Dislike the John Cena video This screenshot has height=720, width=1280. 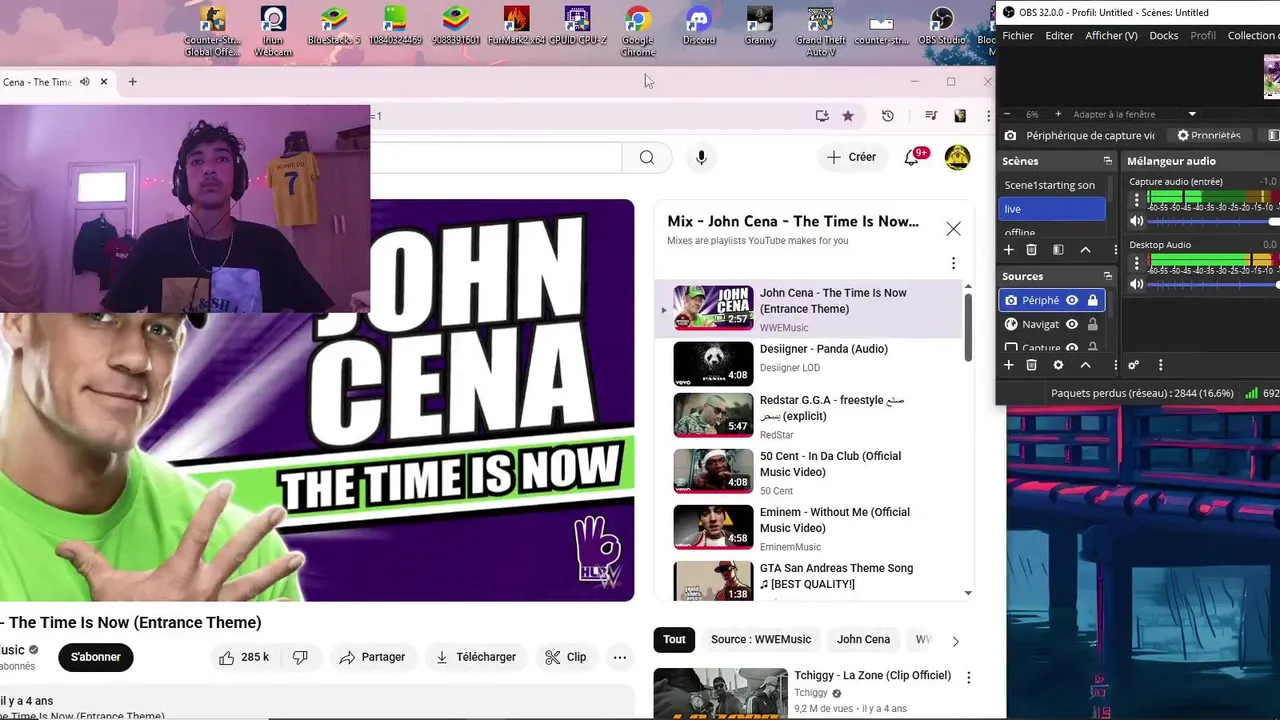click(300, 657)
